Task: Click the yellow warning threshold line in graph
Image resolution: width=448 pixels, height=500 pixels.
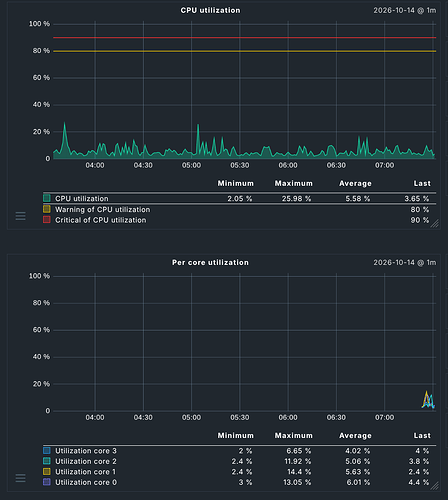Action: (x=245, y=51)
